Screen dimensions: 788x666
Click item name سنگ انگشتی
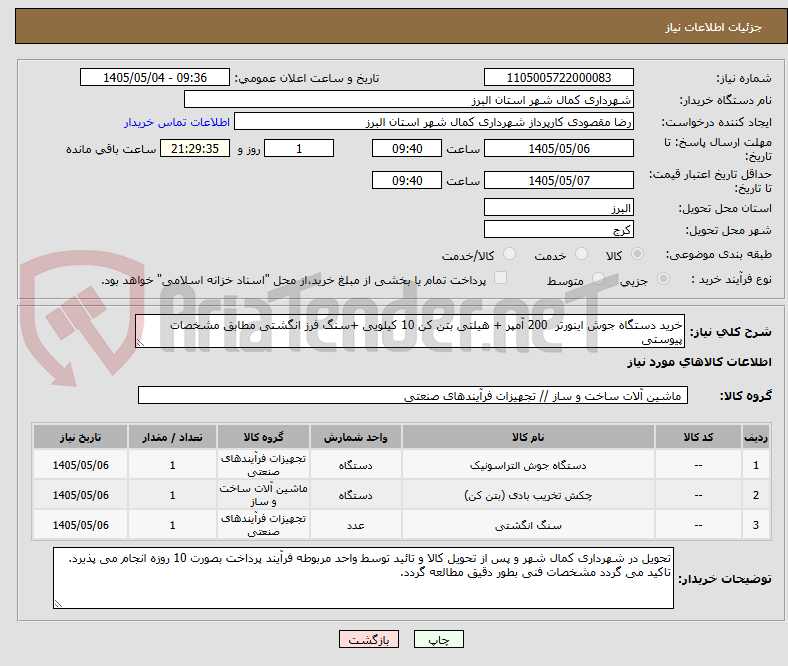528,525
